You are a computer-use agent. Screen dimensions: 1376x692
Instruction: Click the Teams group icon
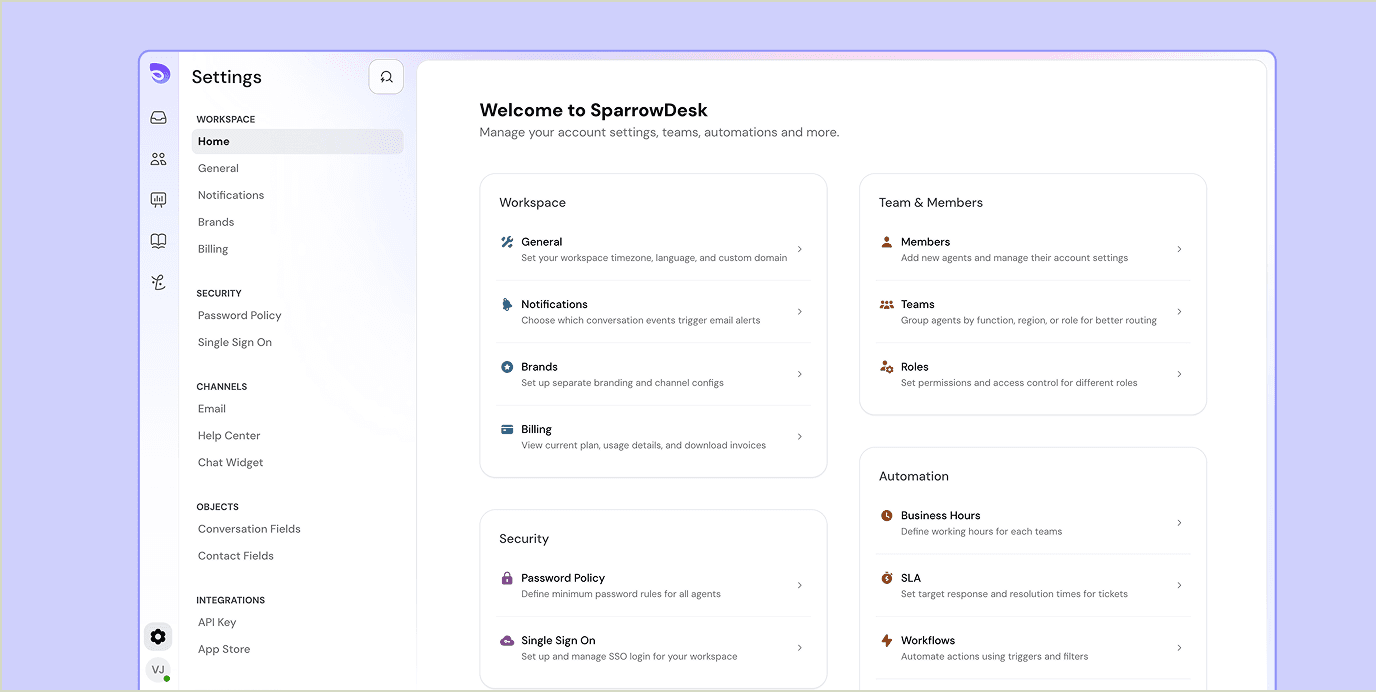pos(886,304)
